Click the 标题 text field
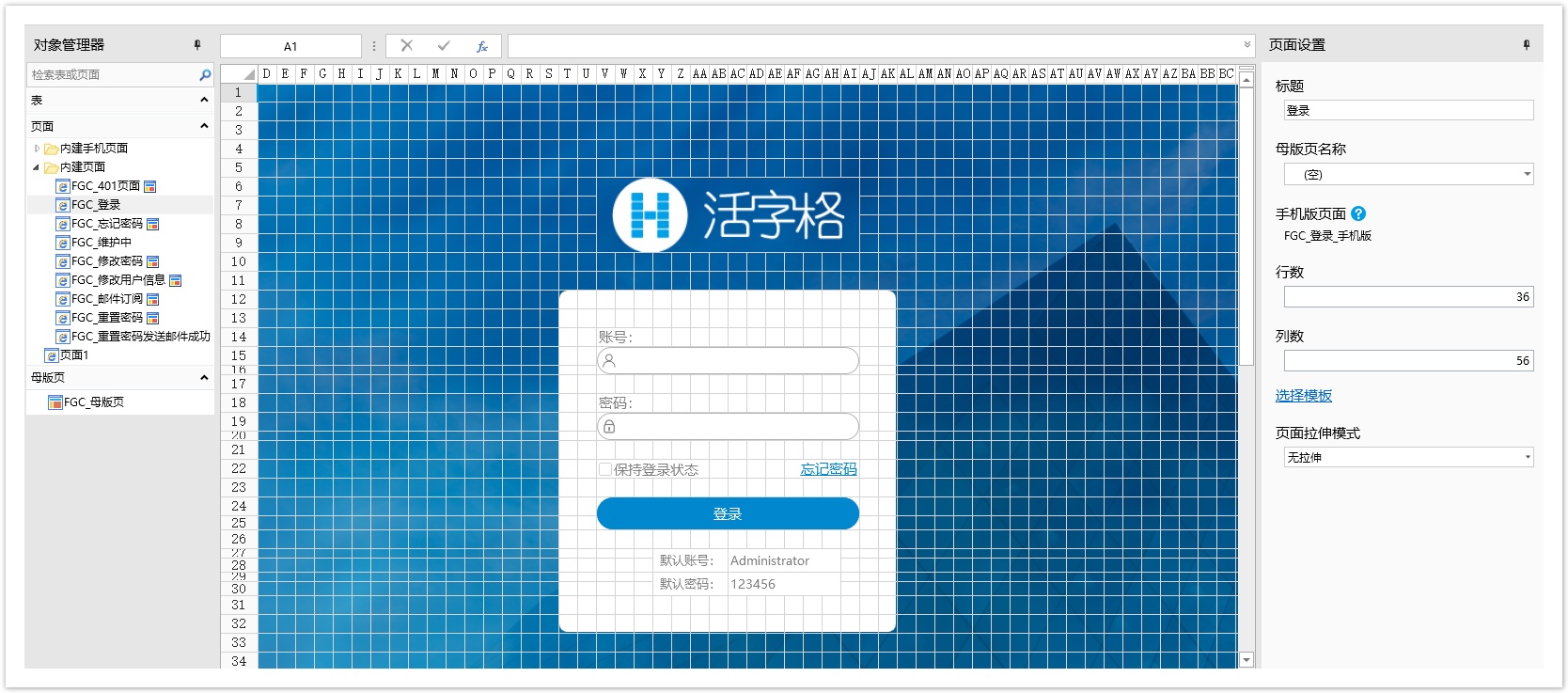Image resolution: width=1568 pixels, height=693 pixels. coord(1408,110)
